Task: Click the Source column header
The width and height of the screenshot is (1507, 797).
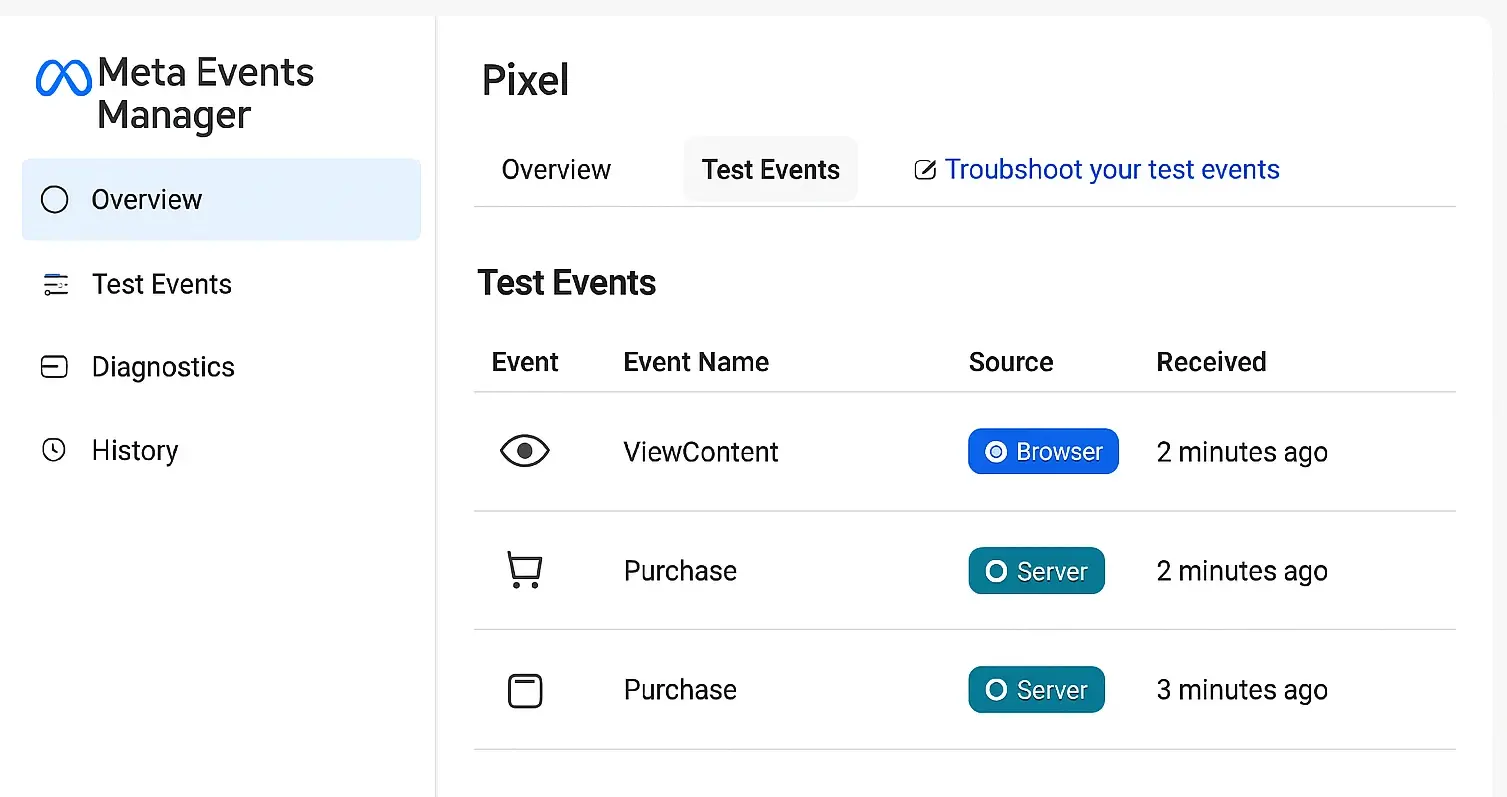Action: [1010, 362]
